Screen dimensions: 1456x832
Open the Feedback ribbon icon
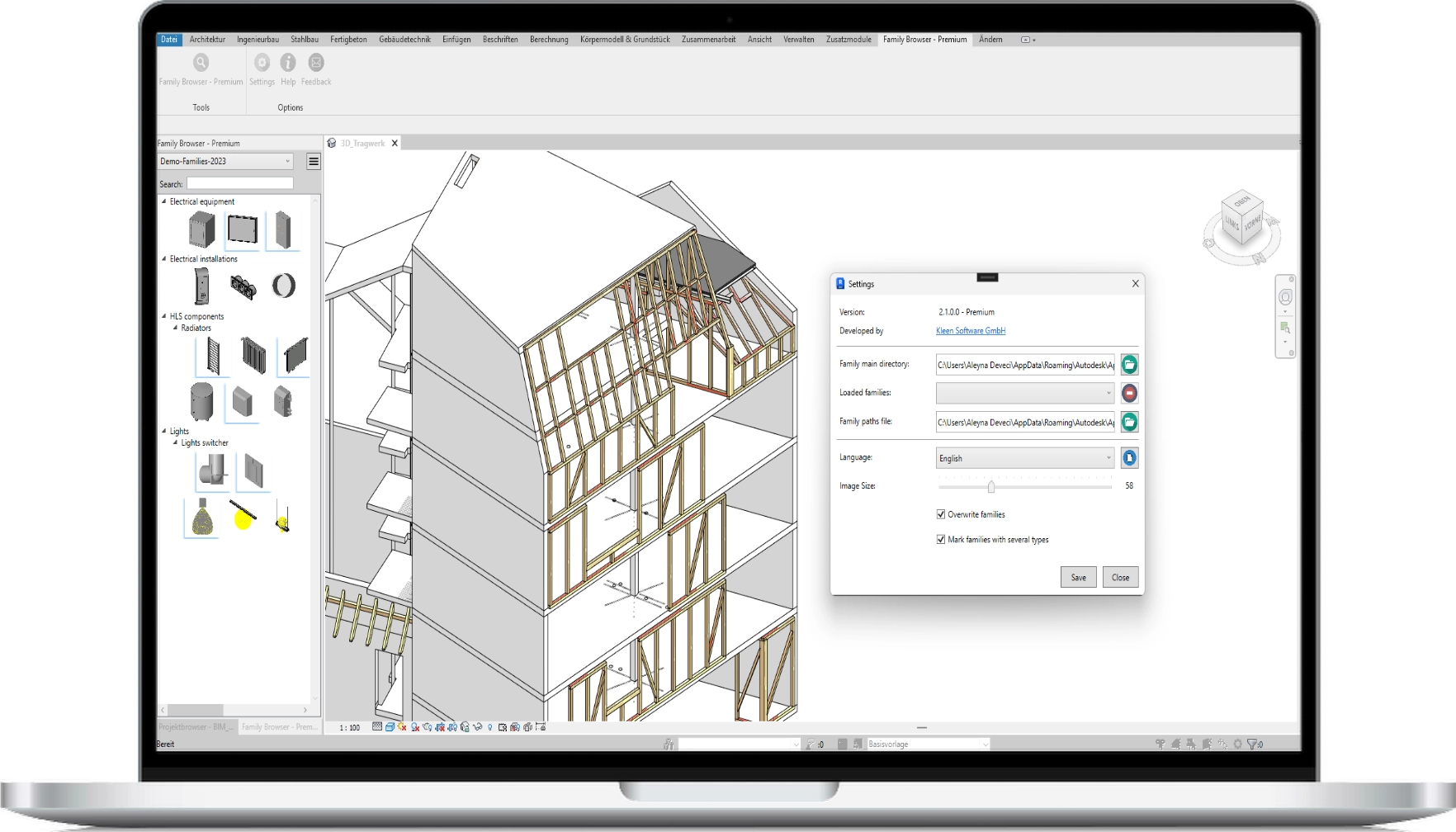316,63
